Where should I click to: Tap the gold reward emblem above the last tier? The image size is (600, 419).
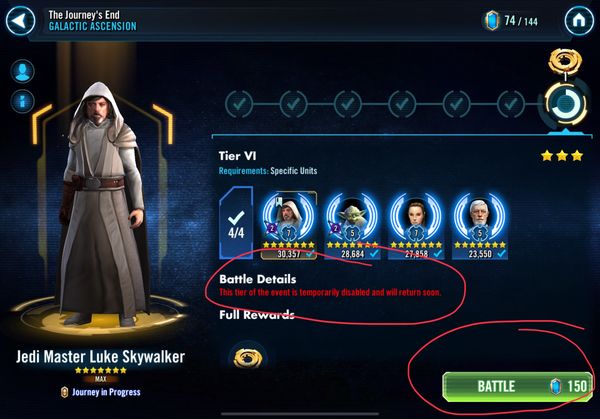pos(565,60)
